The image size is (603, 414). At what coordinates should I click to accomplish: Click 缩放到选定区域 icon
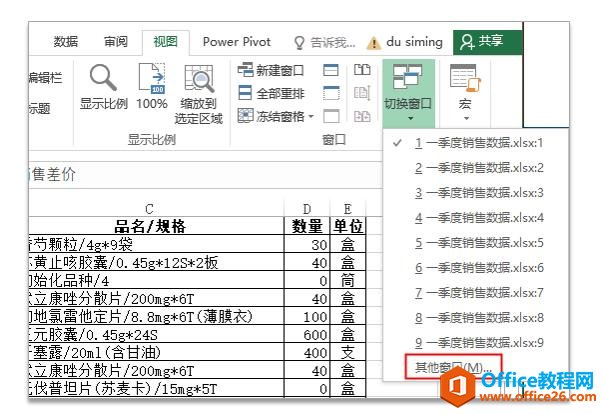(199, 78)
